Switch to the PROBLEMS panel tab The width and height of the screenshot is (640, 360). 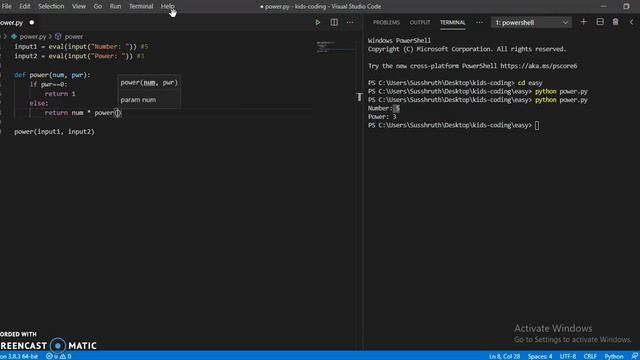coord(386,22)
